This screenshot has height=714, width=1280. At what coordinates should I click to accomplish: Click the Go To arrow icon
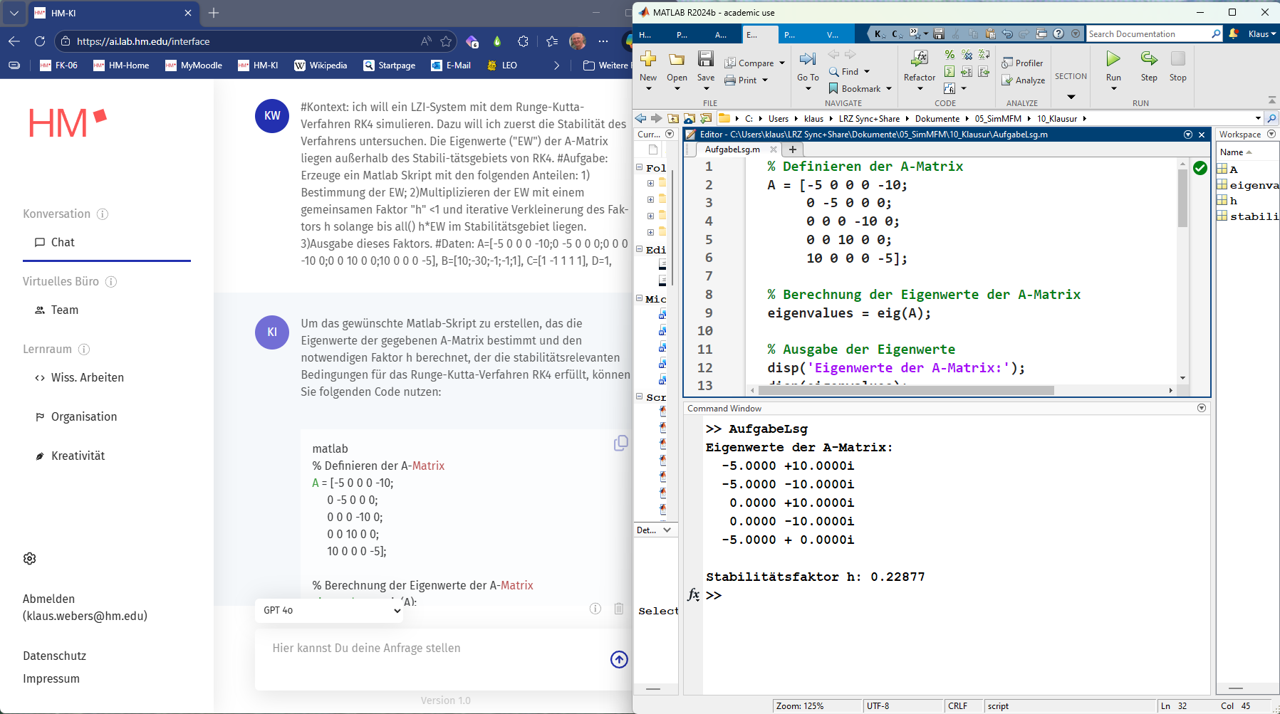coord(808,59)
